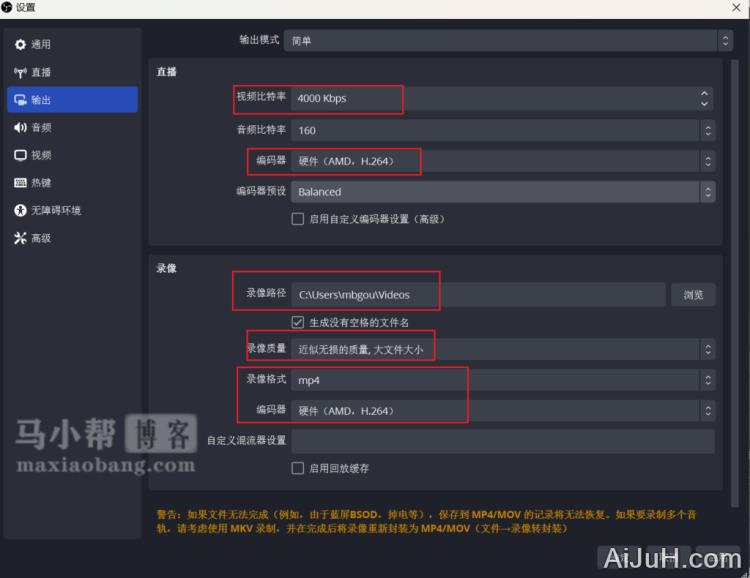Uncheck 生成没有空格的文件名 checkbox
This screenshot has width=750, height=578.
pos(297,323)
